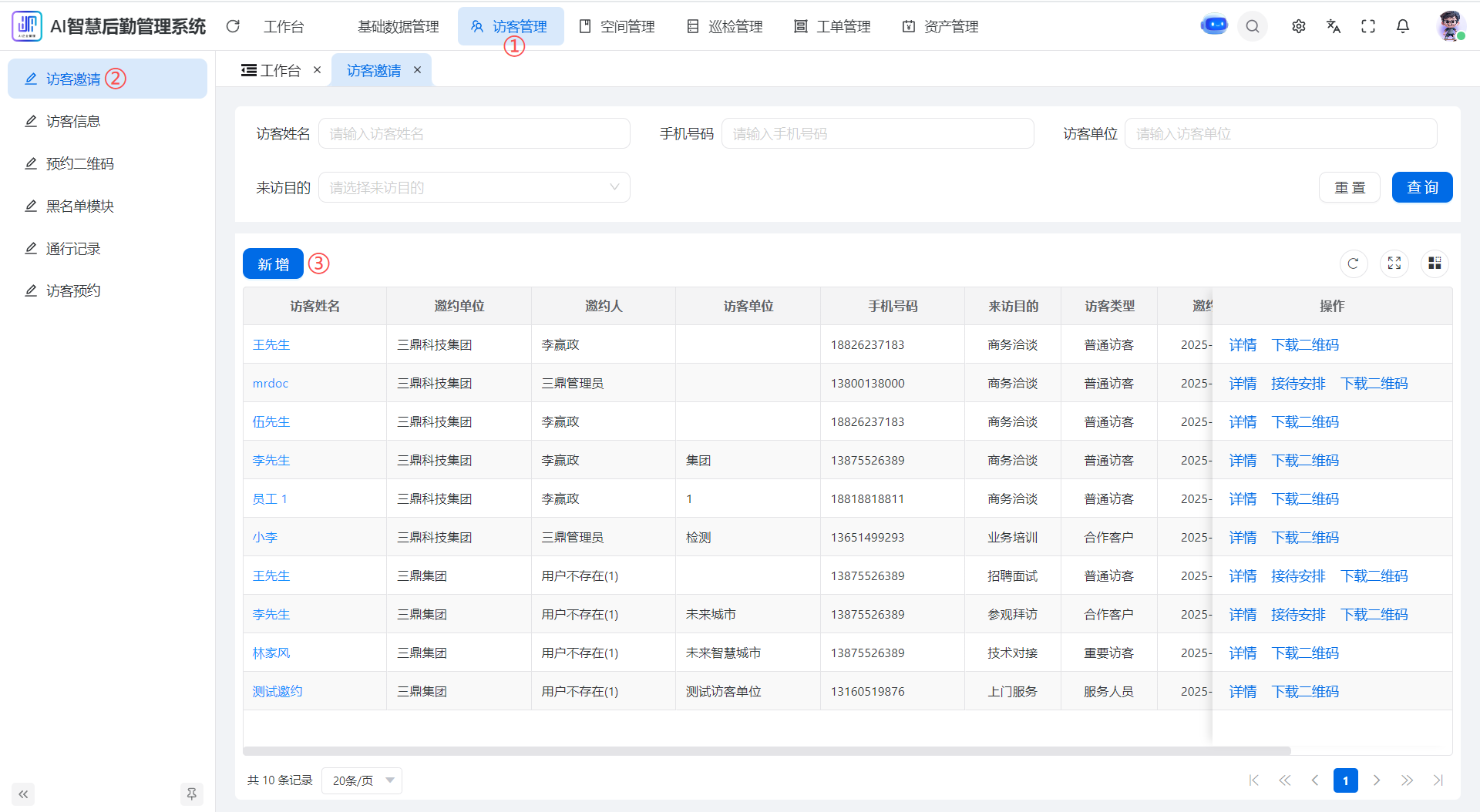Click the 访客姓名 input field
Viewport: 1480px width, 812px height.
click(x=474, y=133)
